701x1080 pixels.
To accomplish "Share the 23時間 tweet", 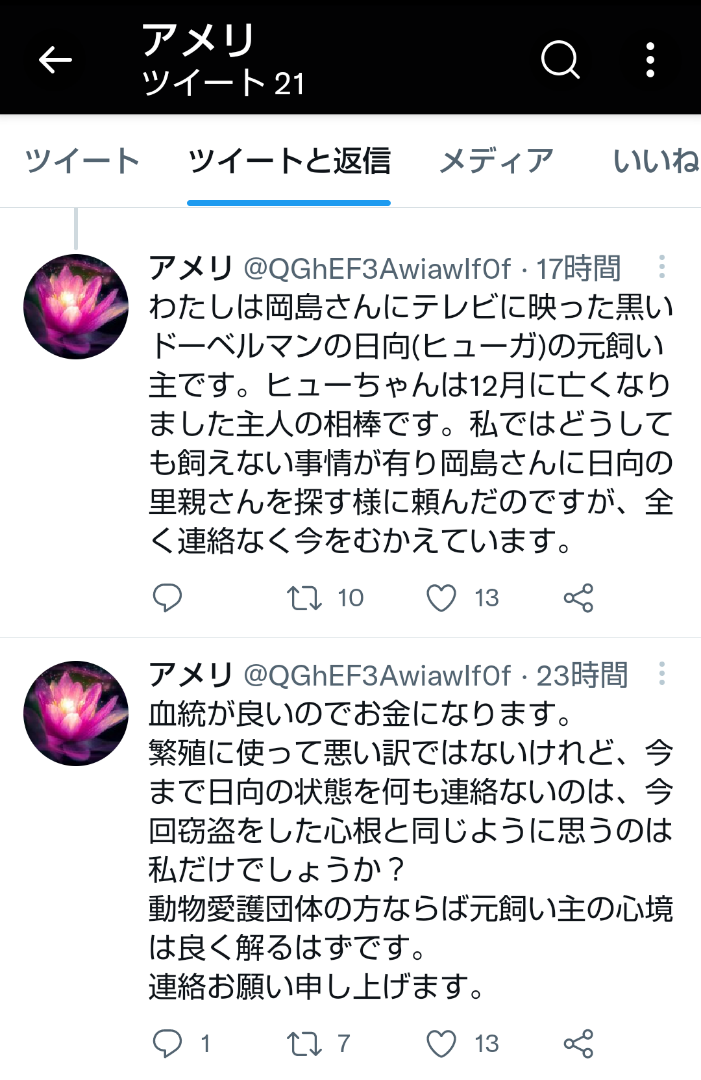I will click(578, 1043).
